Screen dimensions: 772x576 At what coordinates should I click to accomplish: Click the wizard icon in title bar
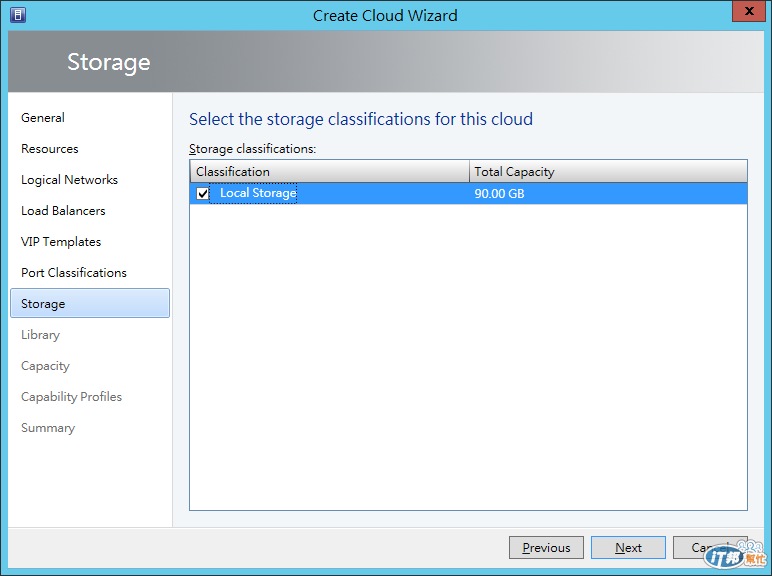tap(17, 15)
